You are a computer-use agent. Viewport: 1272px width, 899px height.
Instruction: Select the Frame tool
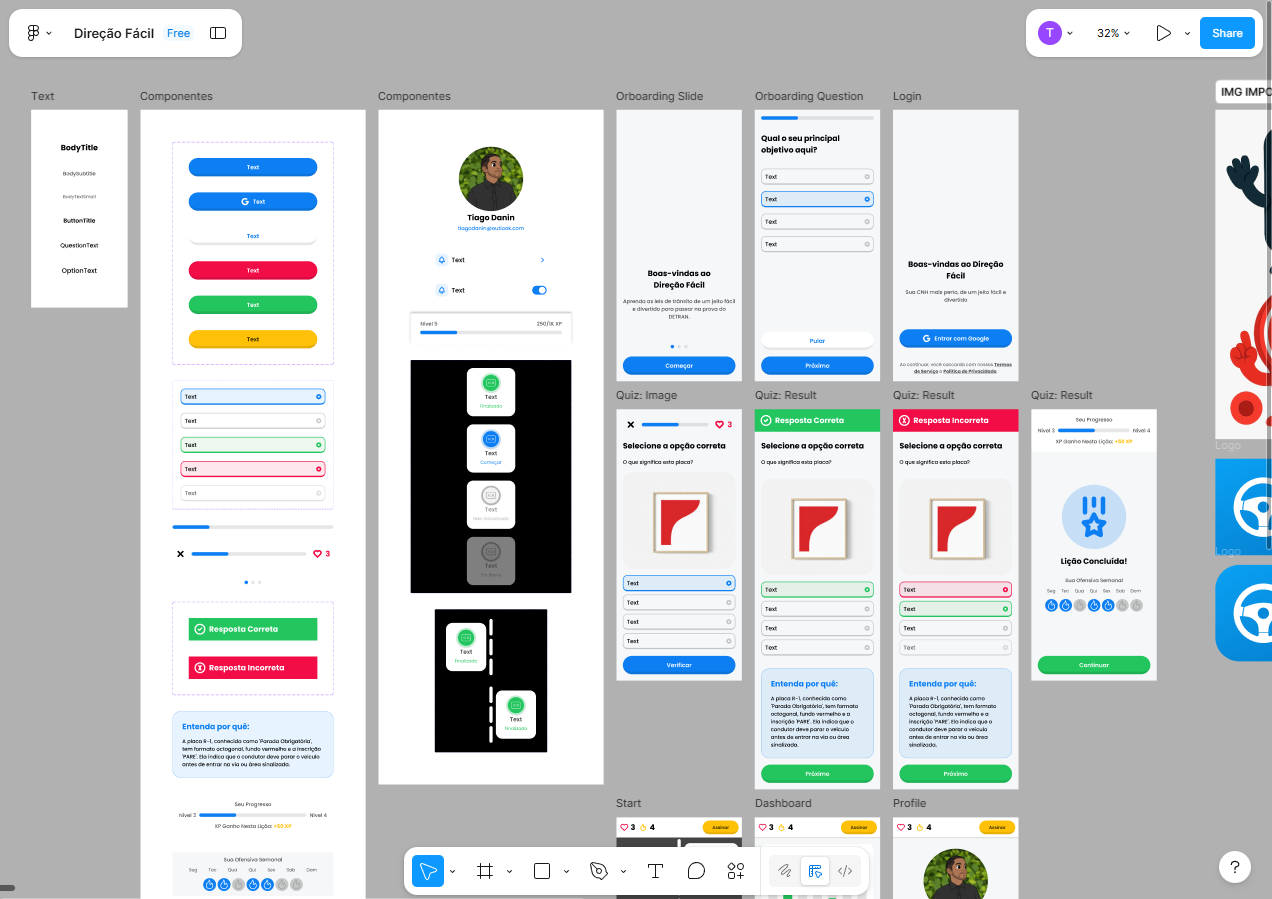coord(485,871)
